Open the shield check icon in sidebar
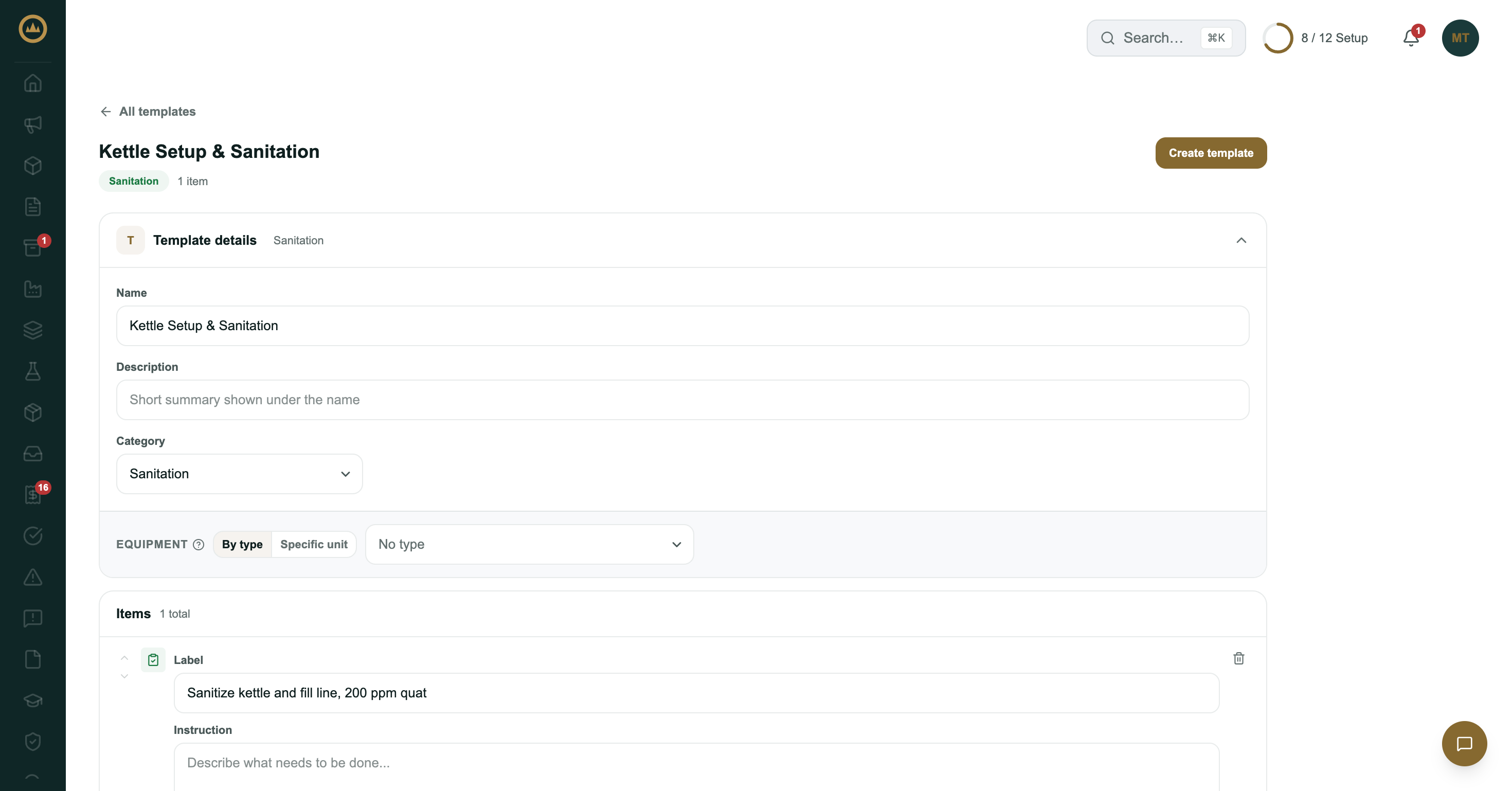This screenshot has width=1512, height=791. tap(33, 742)
